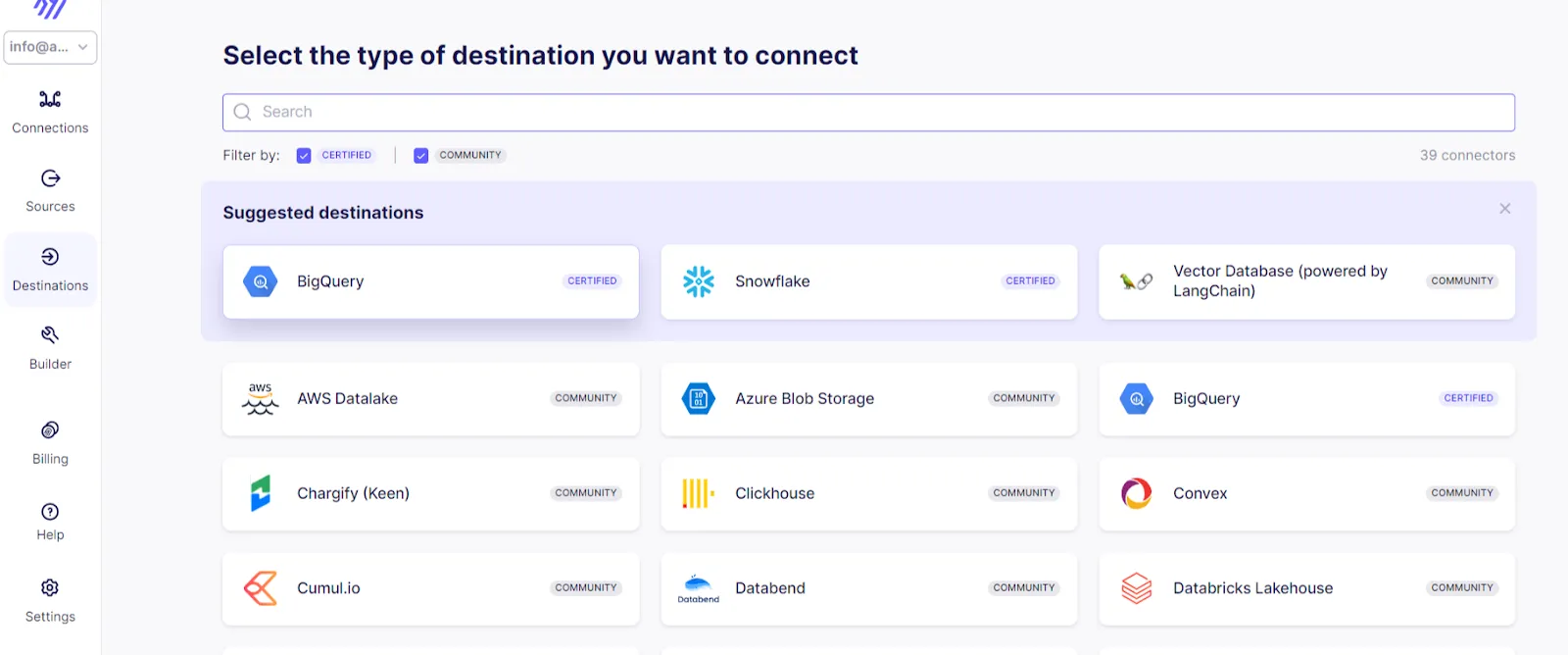
Task: Open the Destinations sidebar icon
Action: click(50, 257)
